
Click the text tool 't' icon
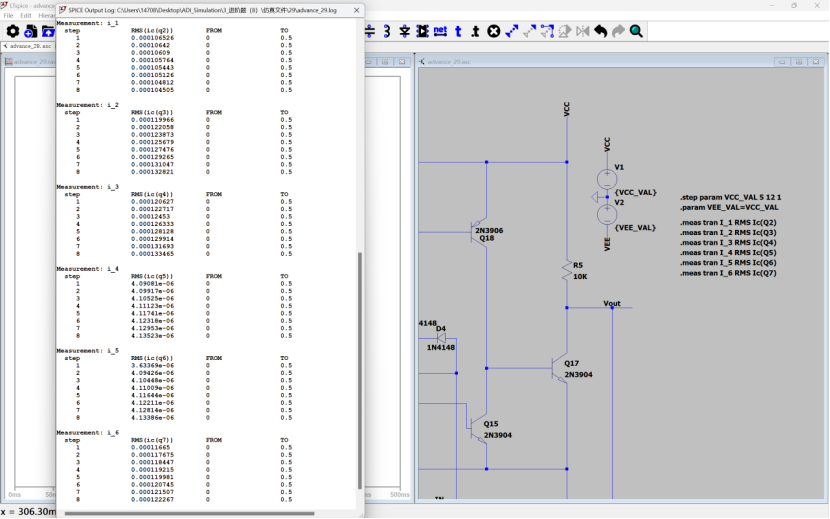[458, 31]
